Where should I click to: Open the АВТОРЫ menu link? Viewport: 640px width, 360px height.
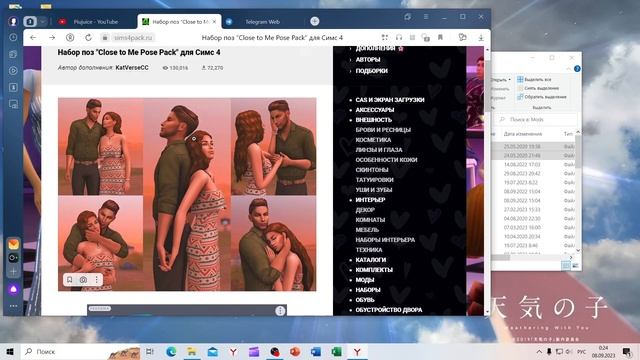(x=368, y=60)
